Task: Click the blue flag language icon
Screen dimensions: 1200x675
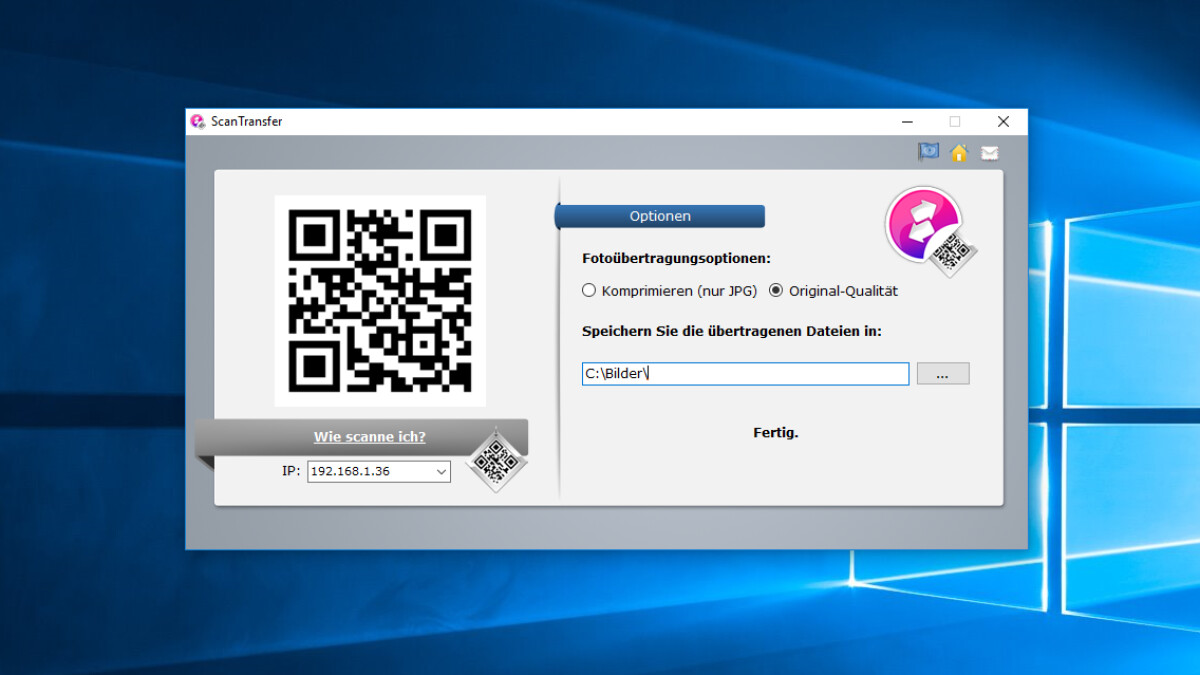Action: (928, 152)
